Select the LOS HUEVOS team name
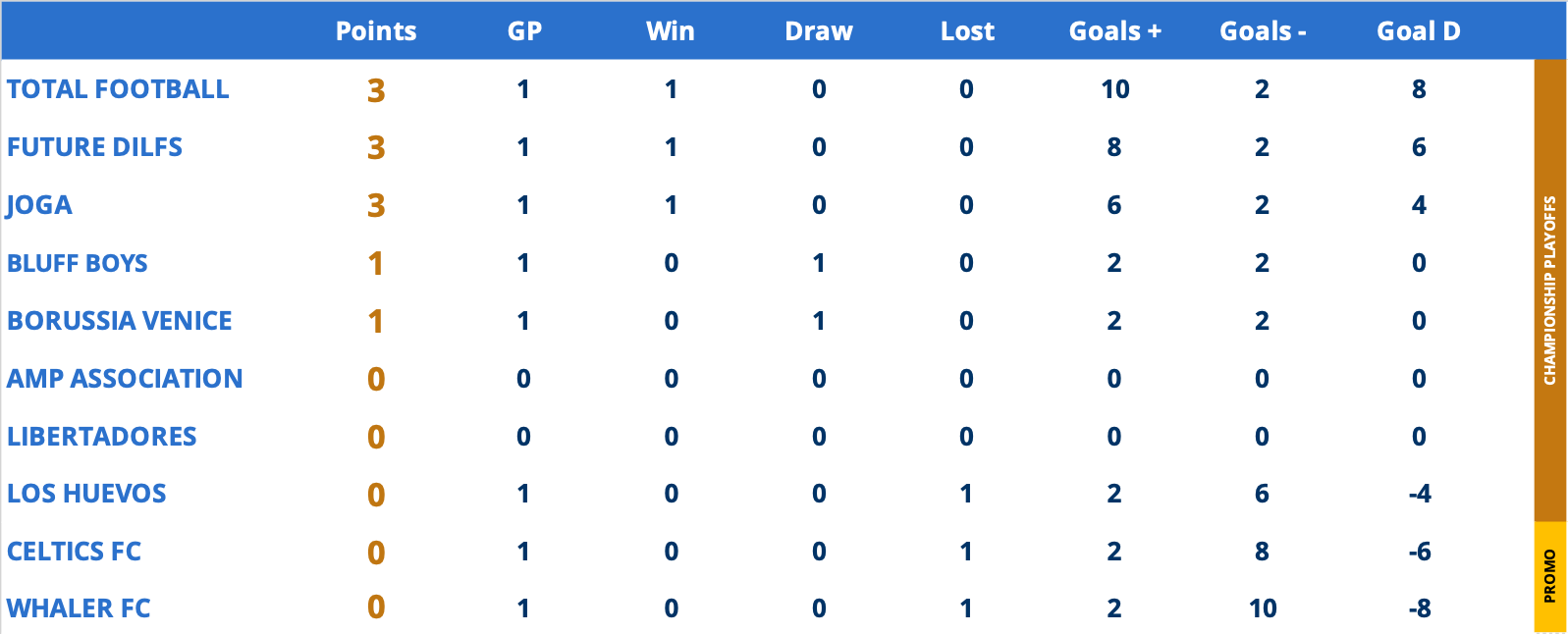1568x634 pixels. click(86, 494)
